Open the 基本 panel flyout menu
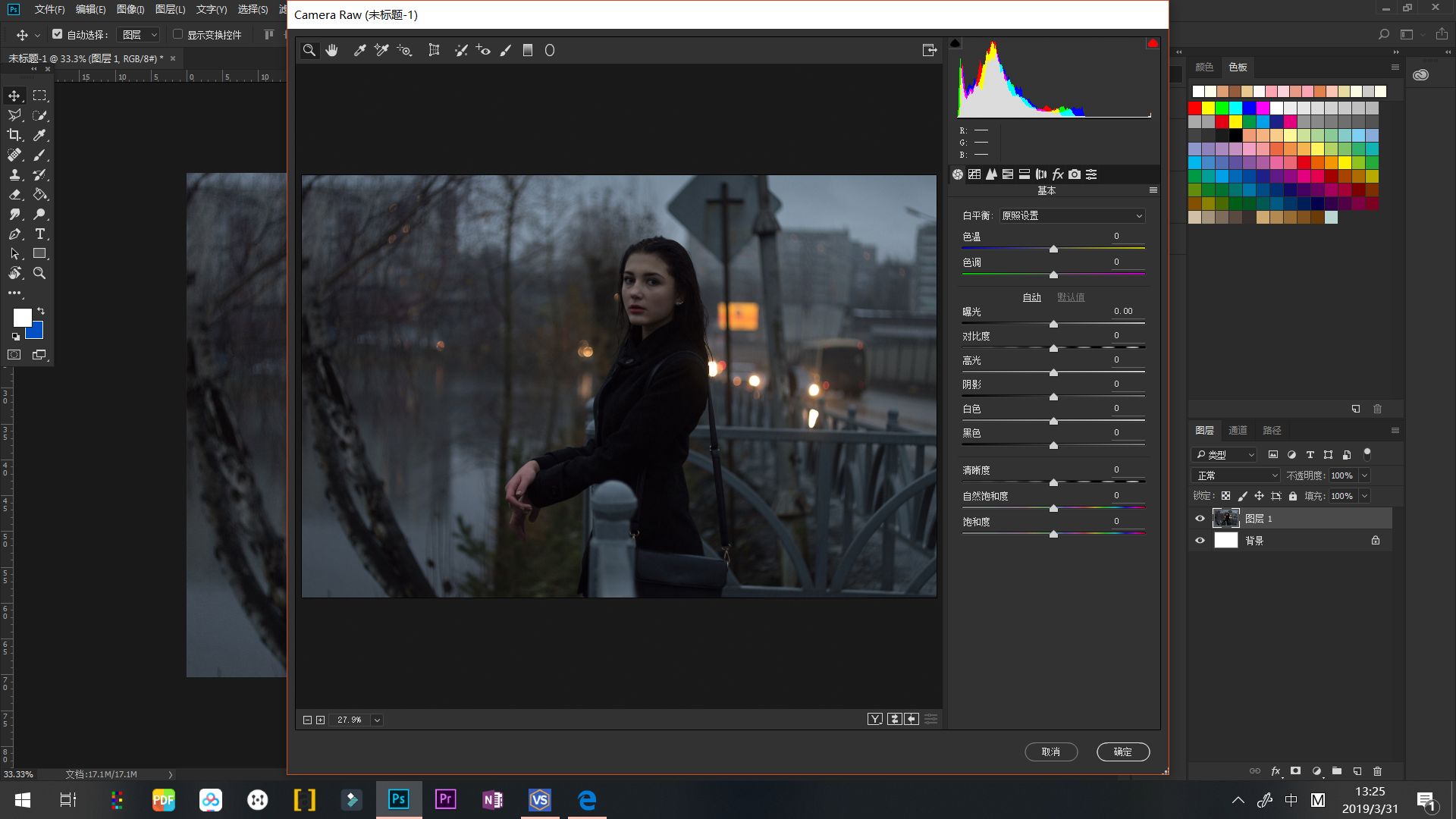 point(1153,190)
